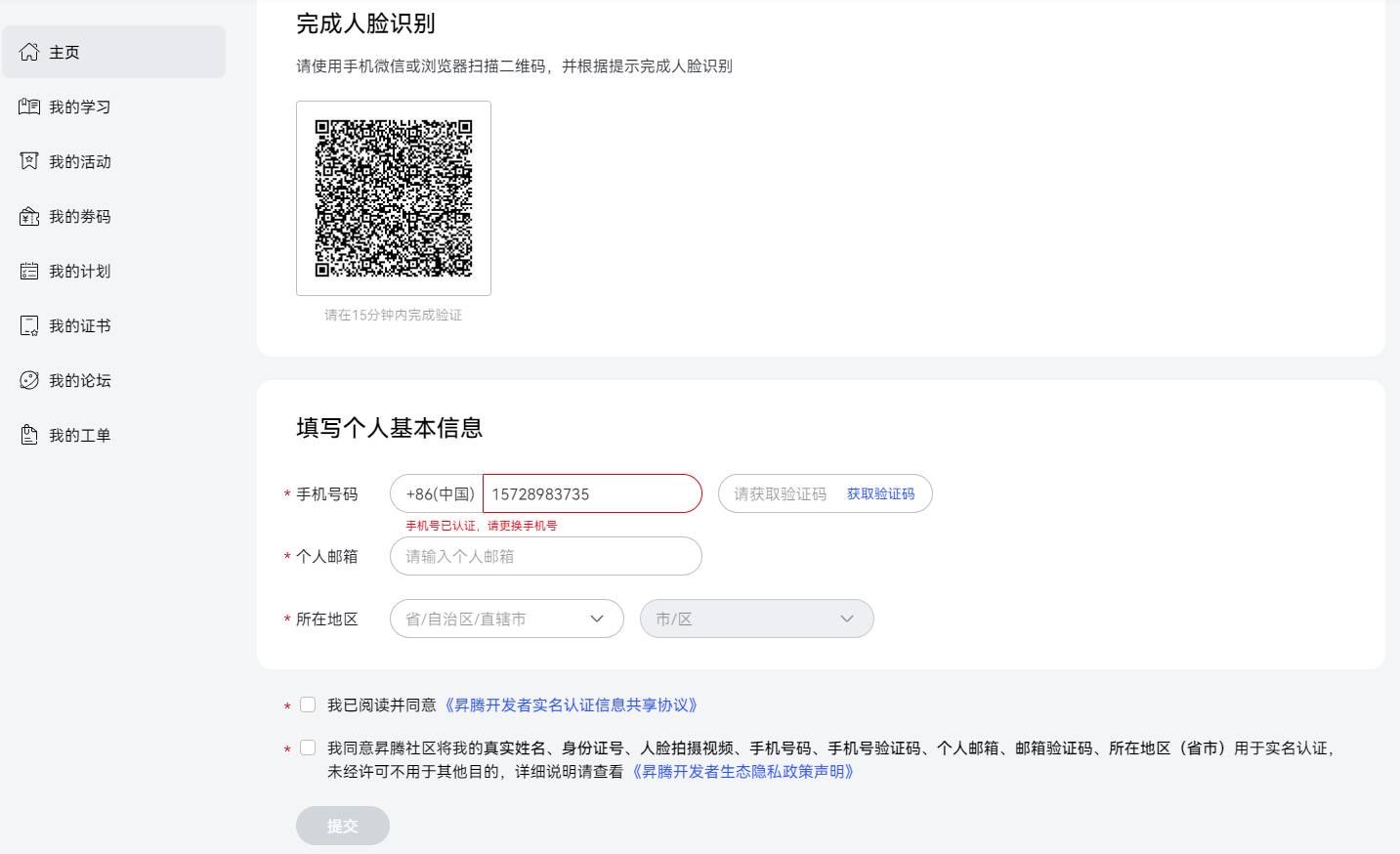Click the 完成人脸识别 heading
This screenshot has width=1400, height=854.
[365, 23]
